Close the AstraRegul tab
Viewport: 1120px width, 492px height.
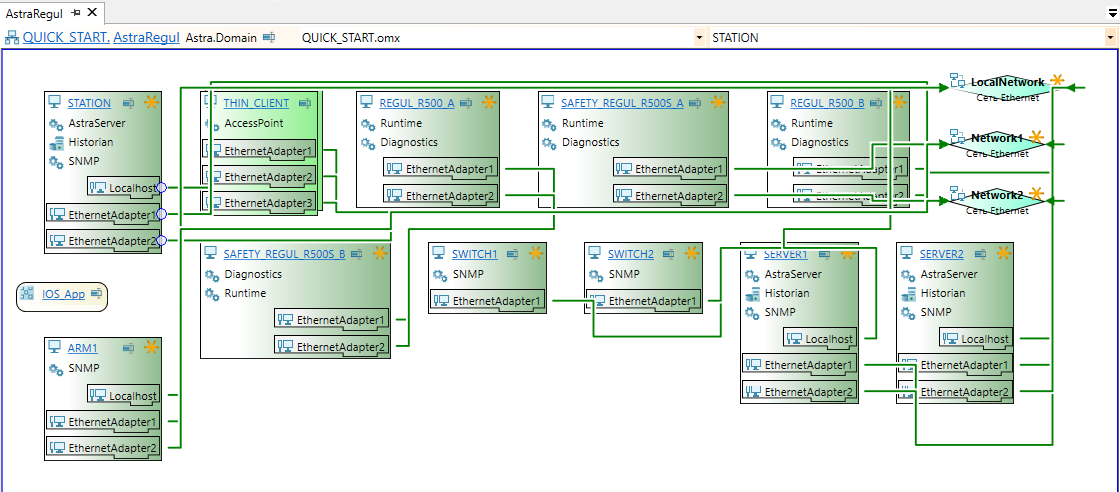tap(92, 13)
